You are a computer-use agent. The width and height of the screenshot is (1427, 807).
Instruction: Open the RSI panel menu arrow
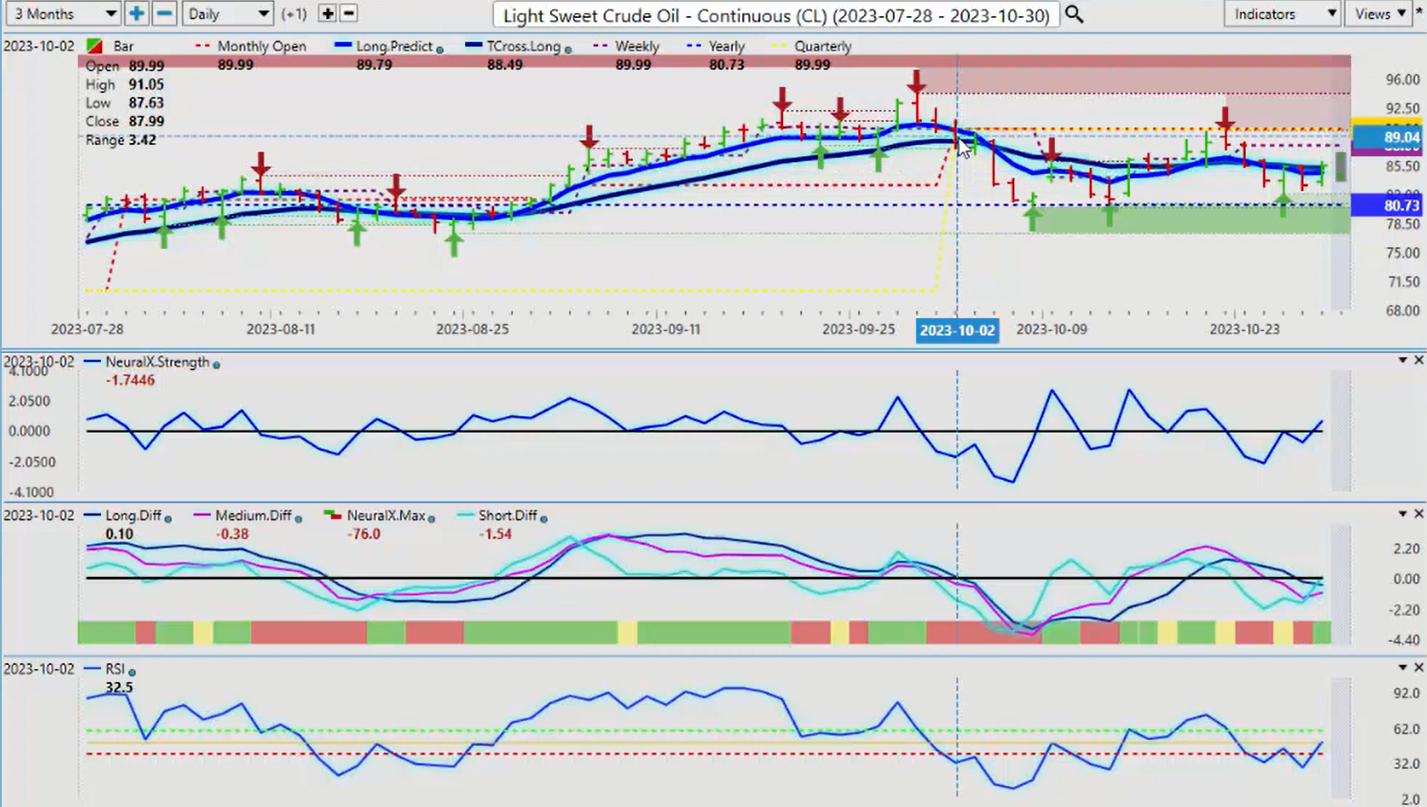(1401, 667)
